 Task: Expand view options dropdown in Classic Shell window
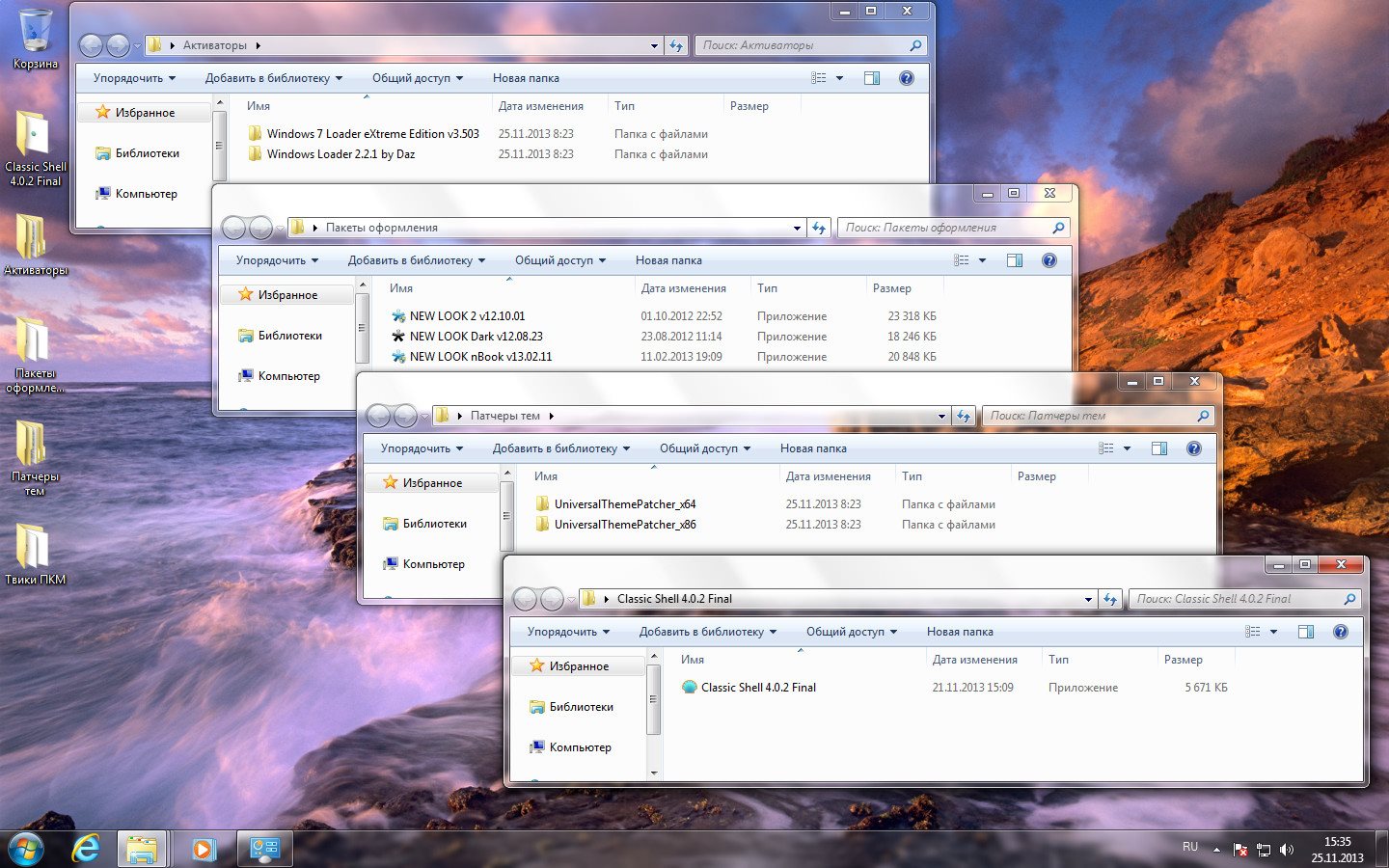(x=1273, y=632)
